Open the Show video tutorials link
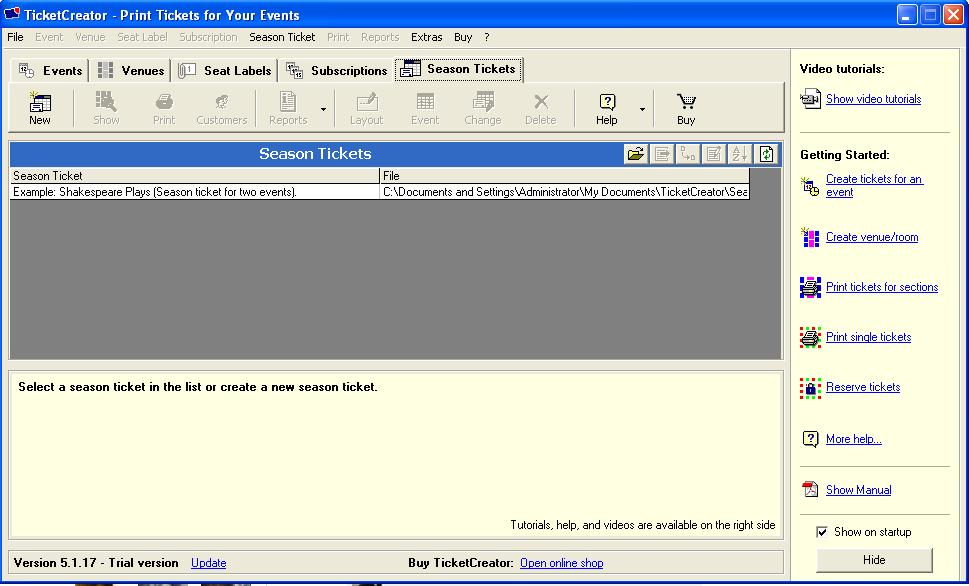The height and width of the screenshot is (586, 969). tap(873, 99)
